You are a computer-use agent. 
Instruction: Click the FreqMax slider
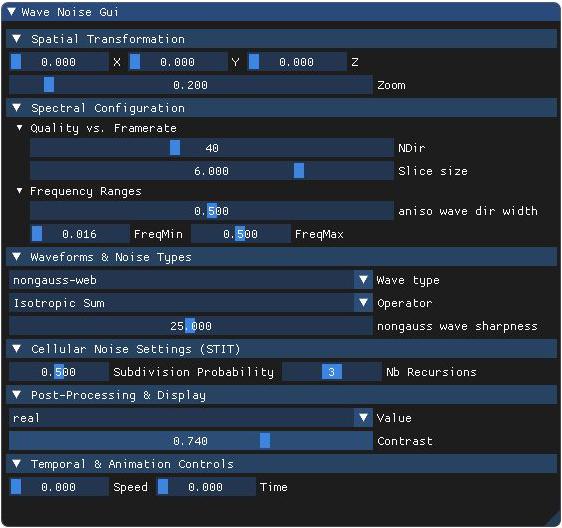[x=240, y=234]
